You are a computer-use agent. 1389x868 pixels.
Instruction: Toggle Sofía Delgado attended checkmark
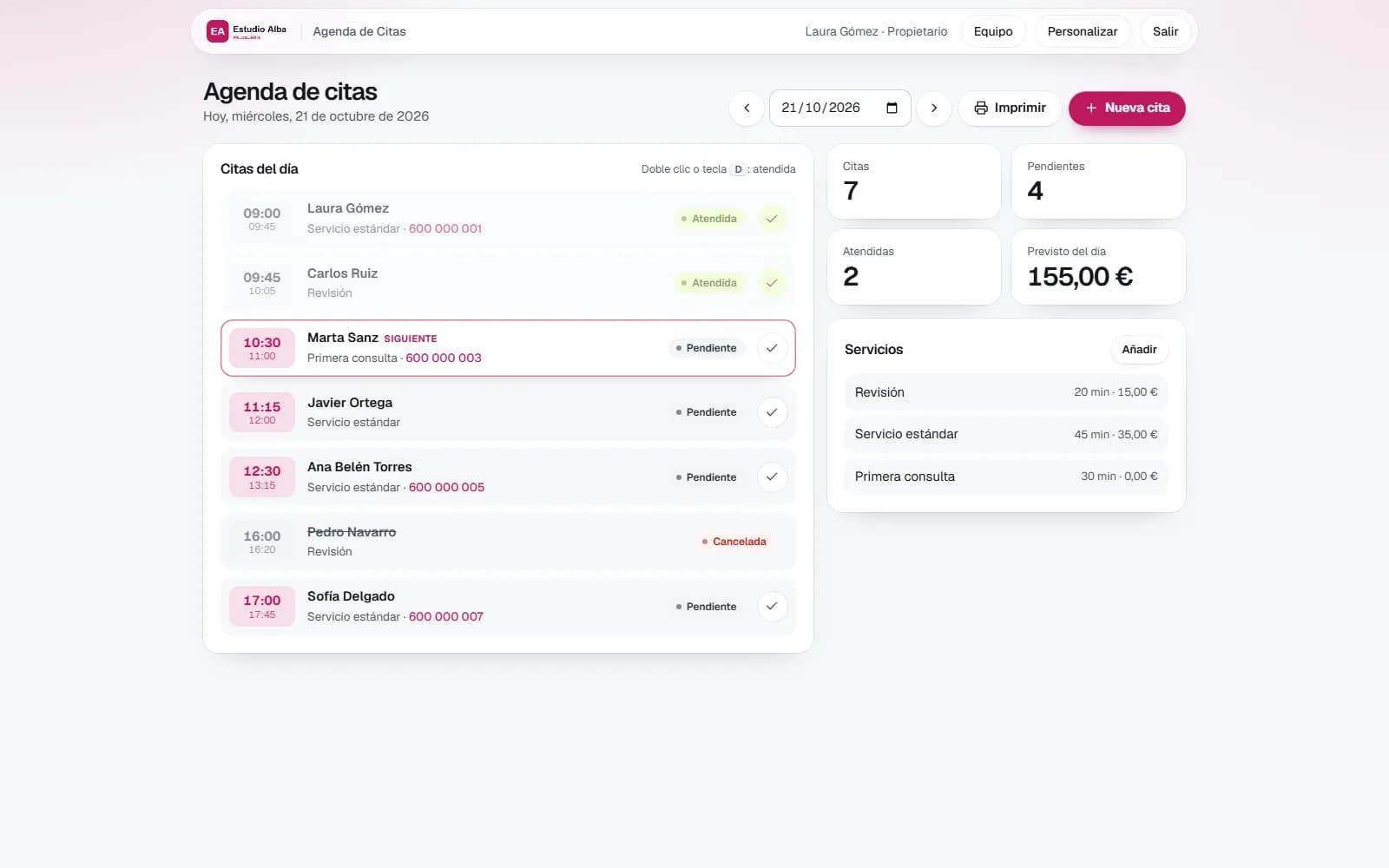(772, 607)
